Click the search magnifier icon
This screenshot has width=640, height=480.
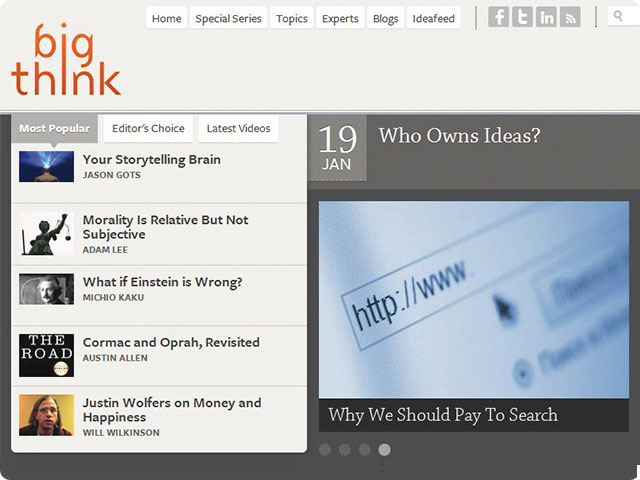(x=618, y=16)
